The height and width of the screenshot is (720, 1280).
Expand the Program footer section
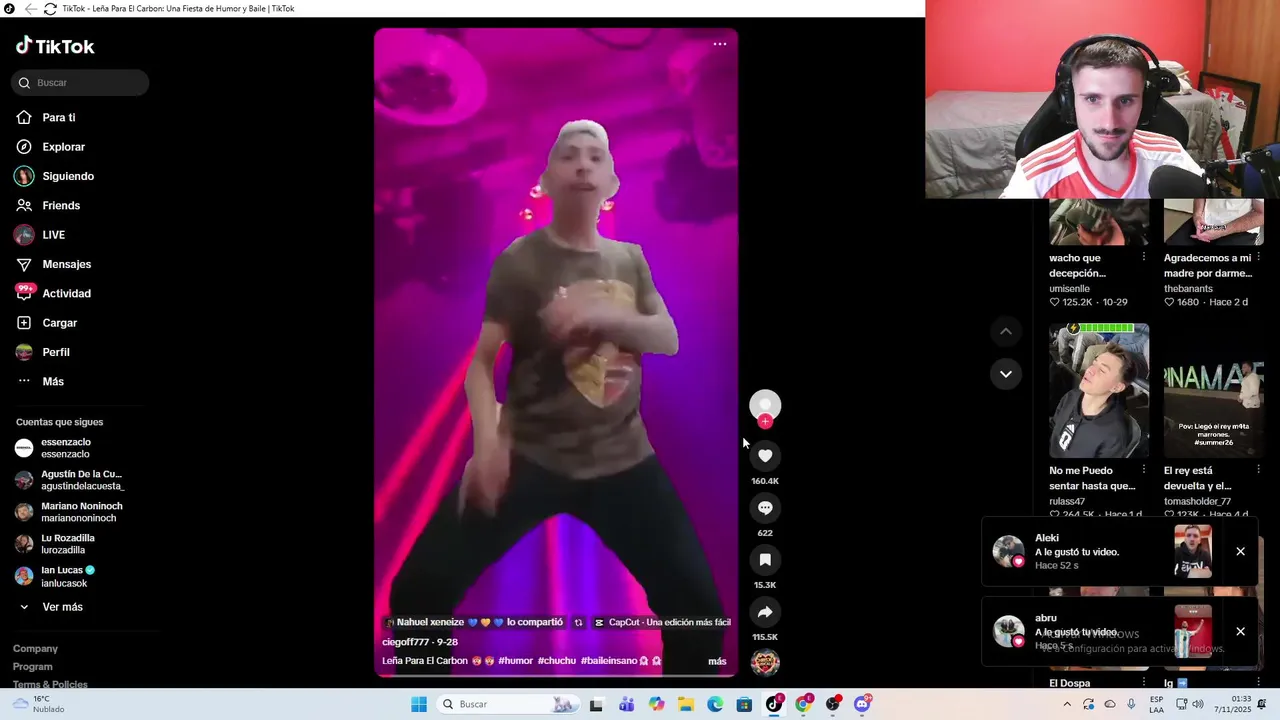pos(32,667)
